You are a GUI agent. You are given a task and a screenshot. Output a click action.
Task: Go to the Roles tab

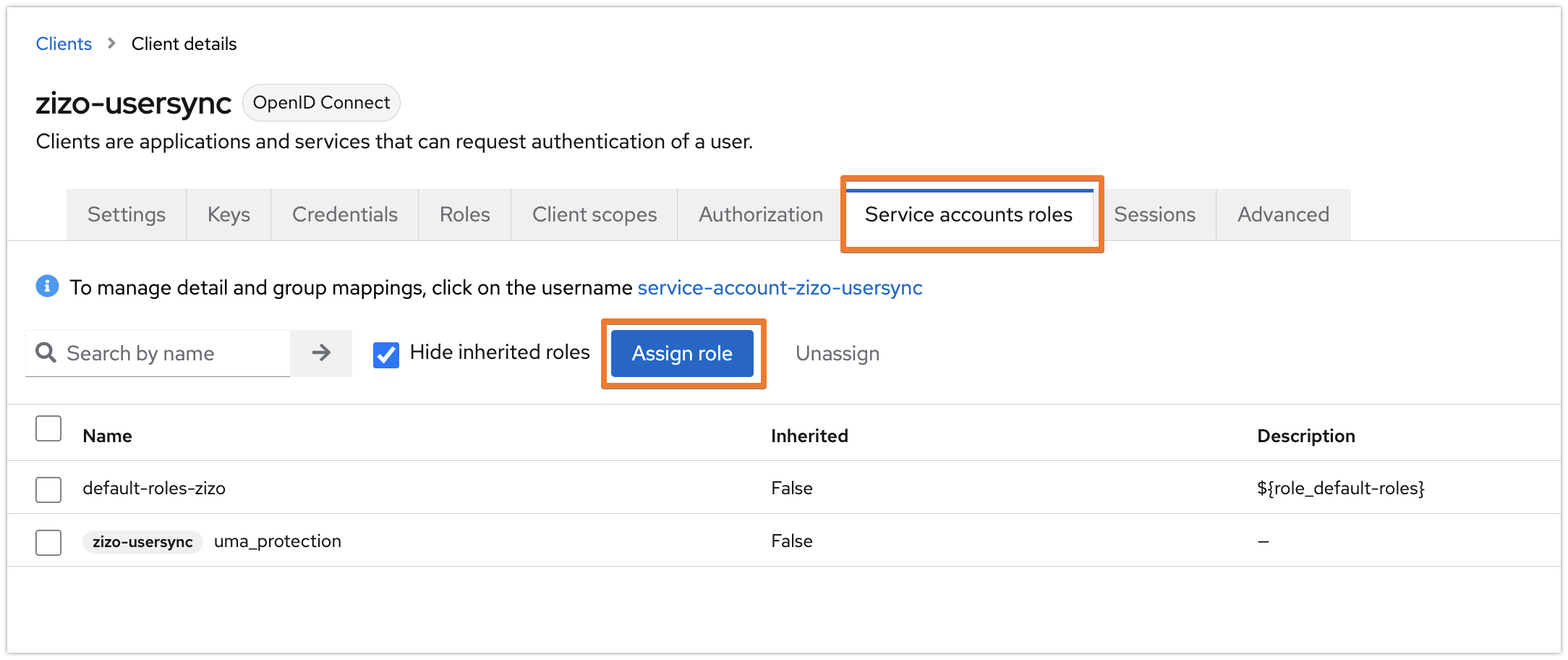(465, 215)
